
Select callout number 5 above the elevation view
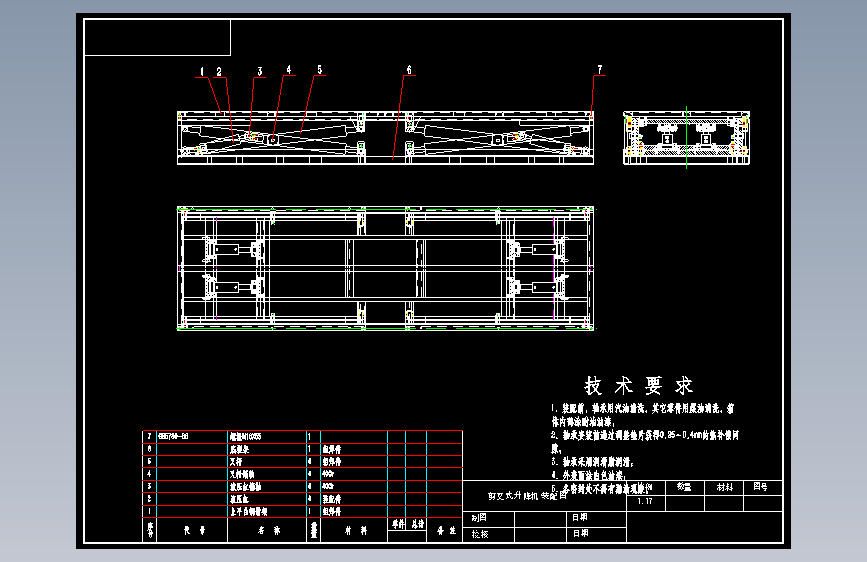(319, 70)
